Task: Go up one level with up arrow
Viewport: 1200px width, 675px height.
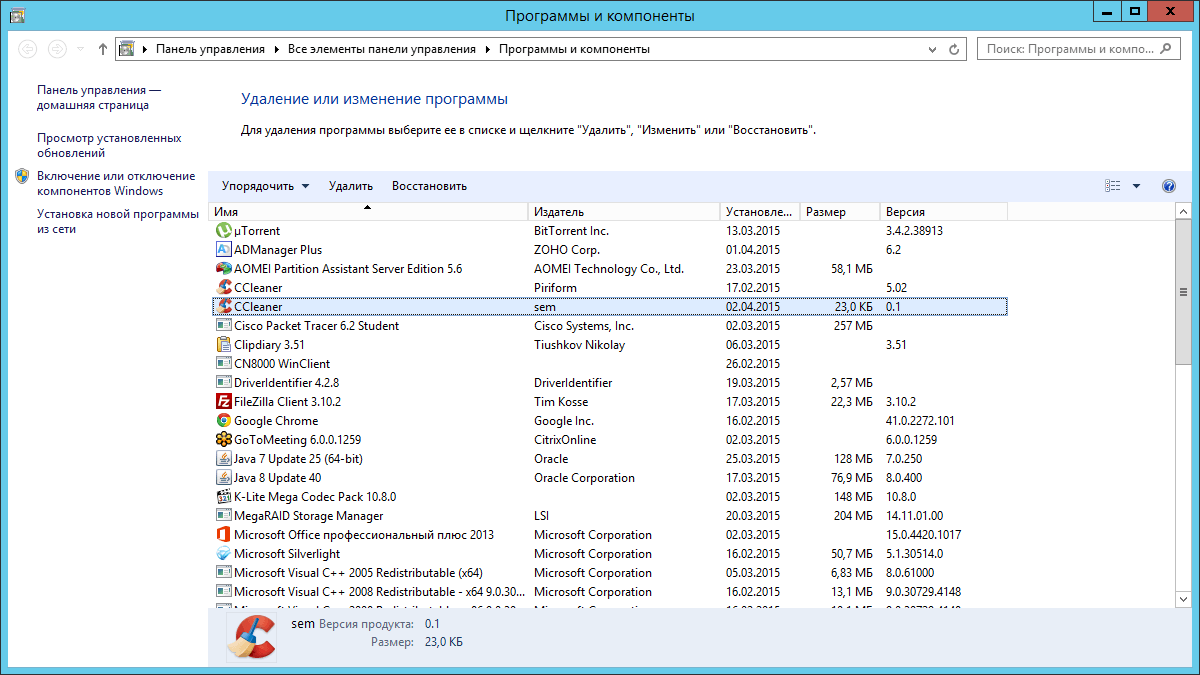Action: (103, 48)
